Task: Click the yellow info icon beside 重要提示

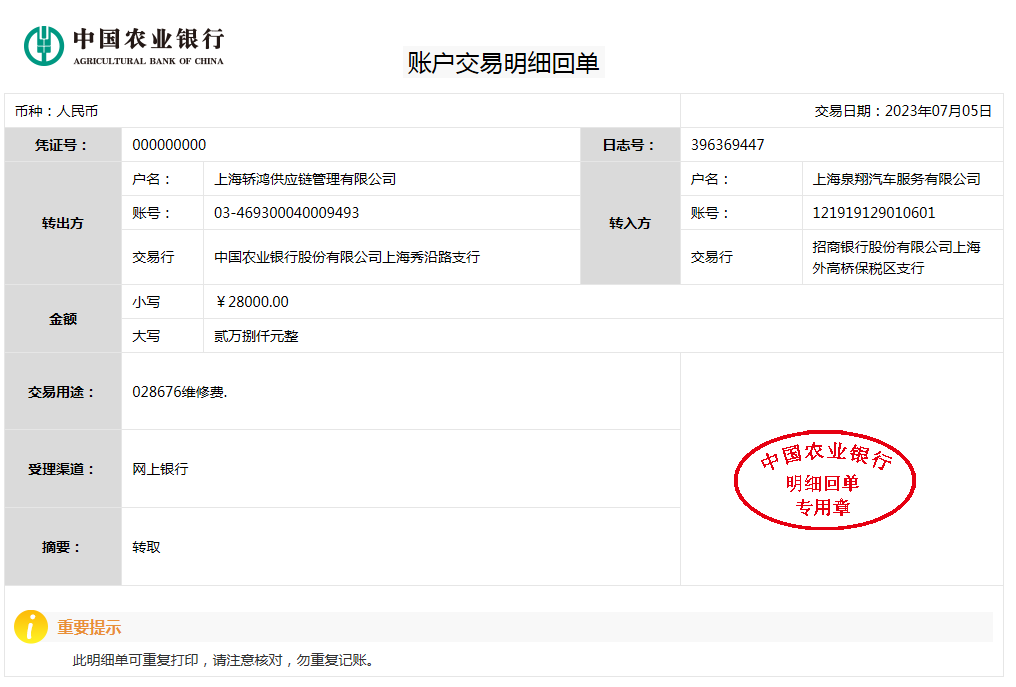Action: point(31,627)
